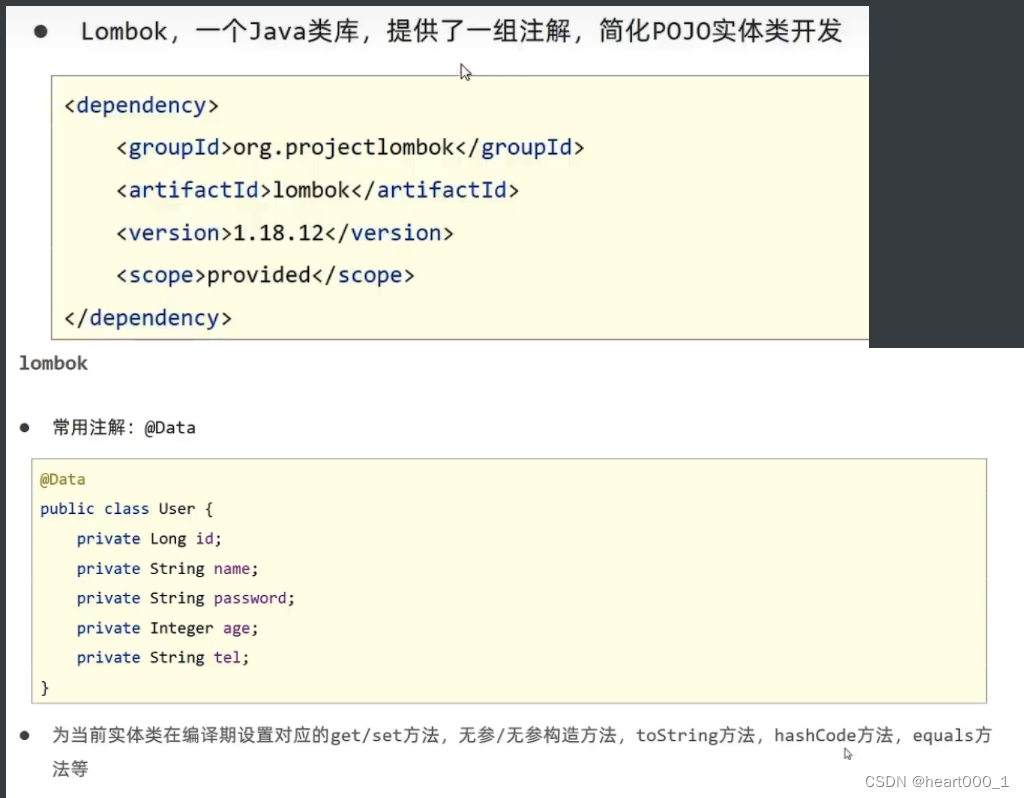
Task: Click the "private String tel;" line
Action: [x=163, y=658]
